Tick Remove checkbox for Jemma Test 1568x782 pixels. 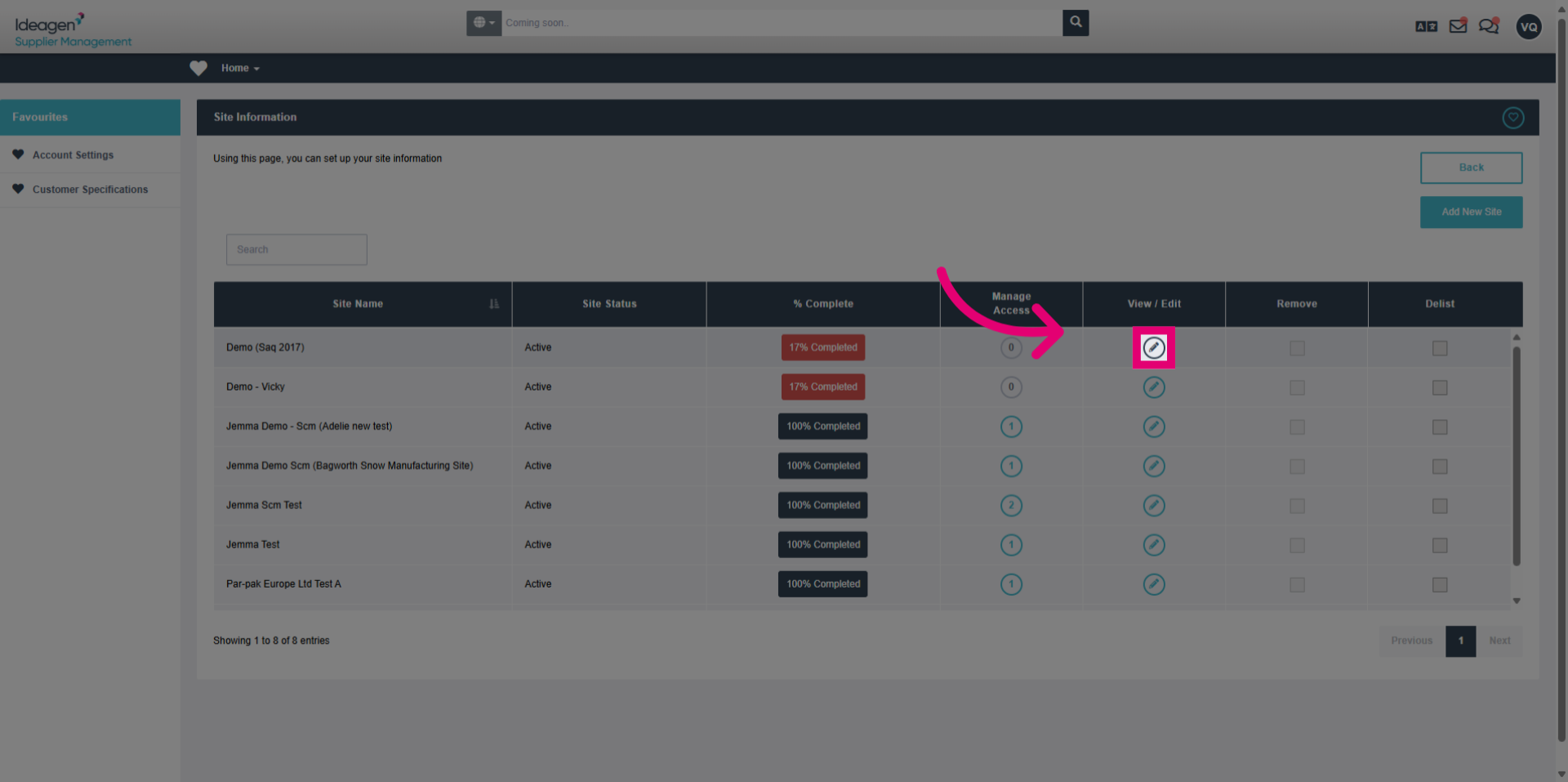point(1297,545)
